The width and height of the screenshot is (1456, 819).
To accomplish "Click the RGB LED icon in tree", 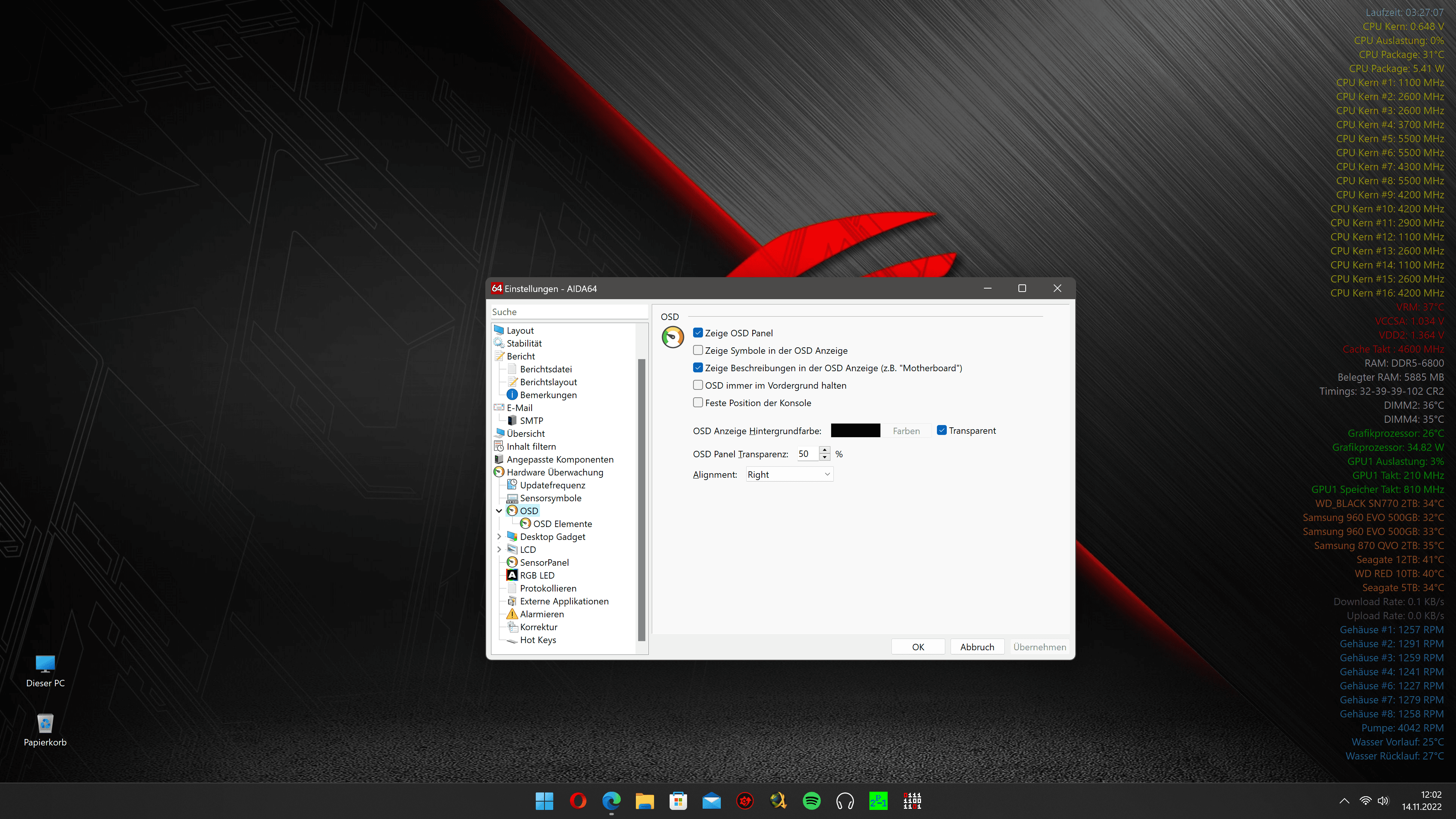I will pos(512,575).
